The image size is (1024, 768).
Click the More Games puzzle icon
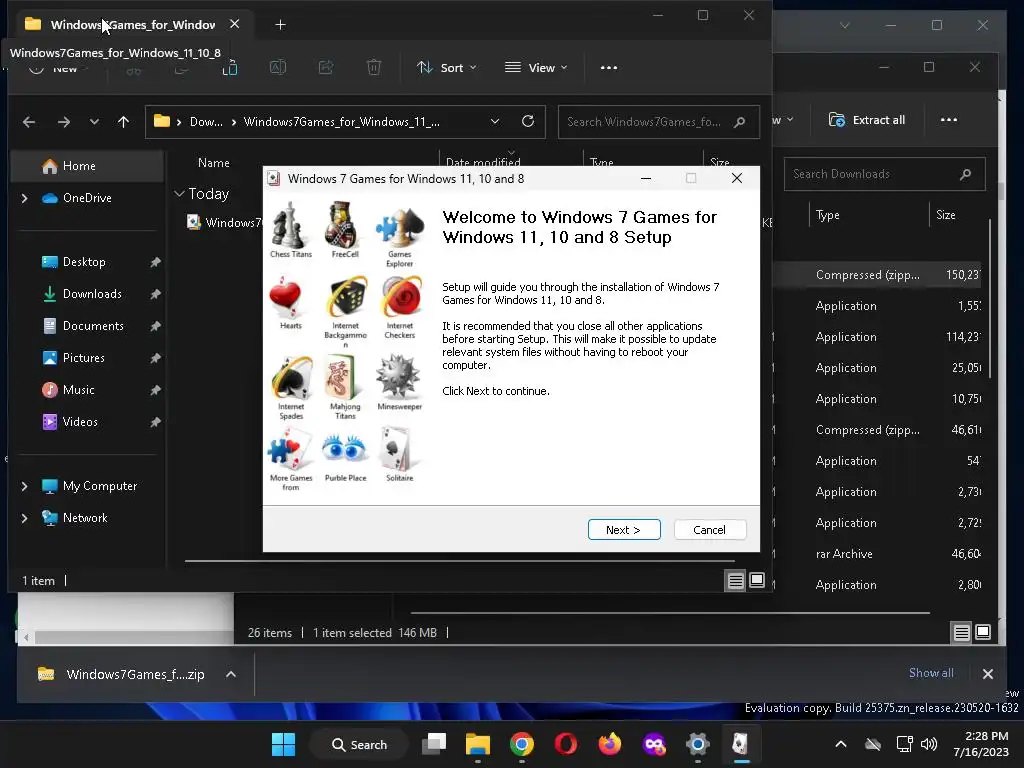coord(289,449)
